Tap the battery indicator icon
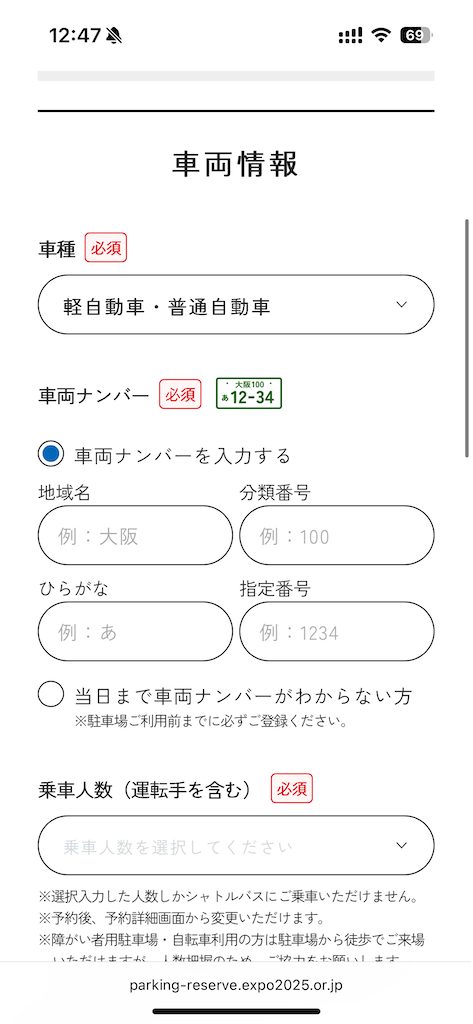 pos(416,35)
